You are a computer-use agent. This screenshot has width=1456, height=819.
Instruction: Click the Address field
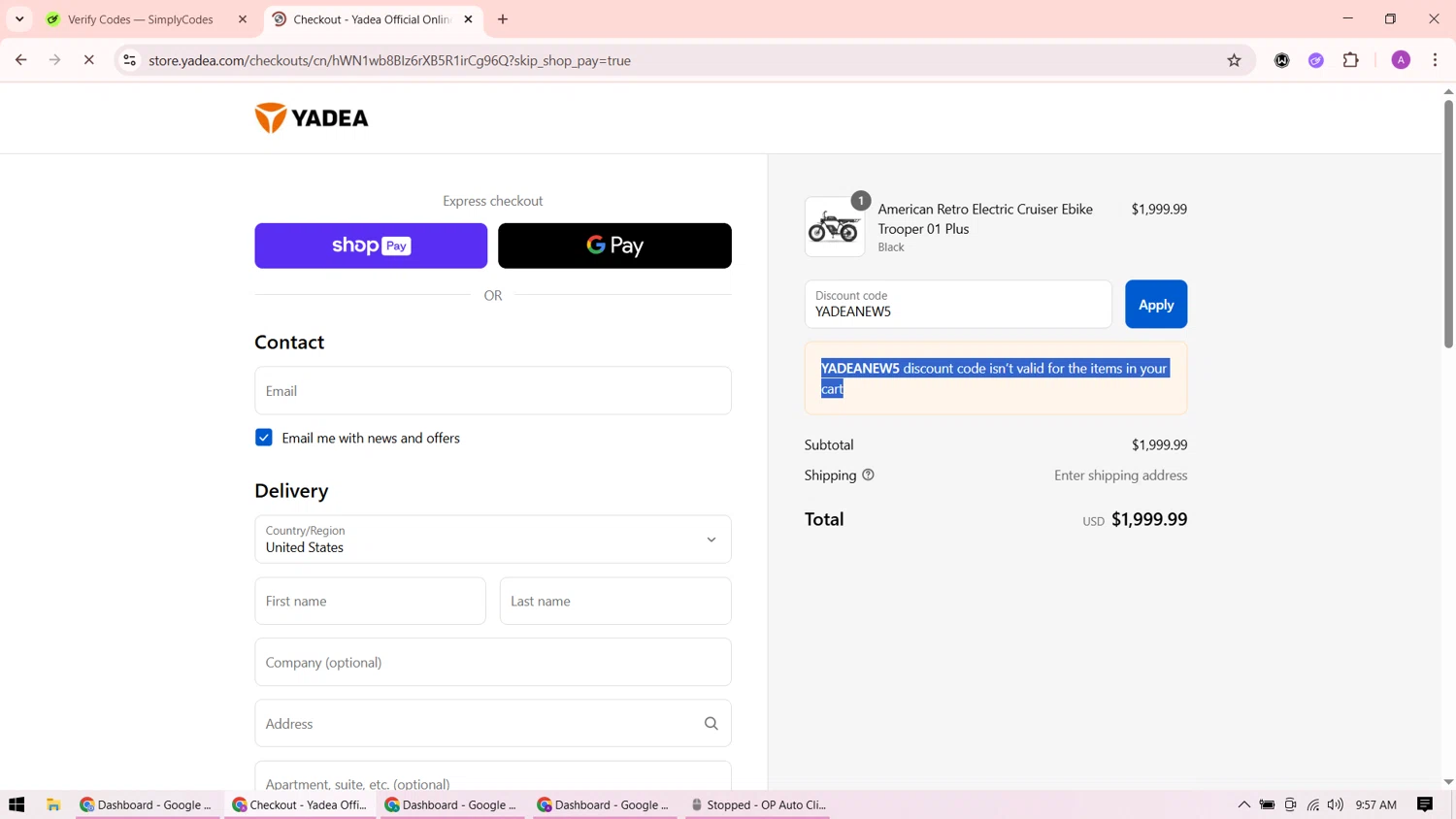click(x=493, y=723)
